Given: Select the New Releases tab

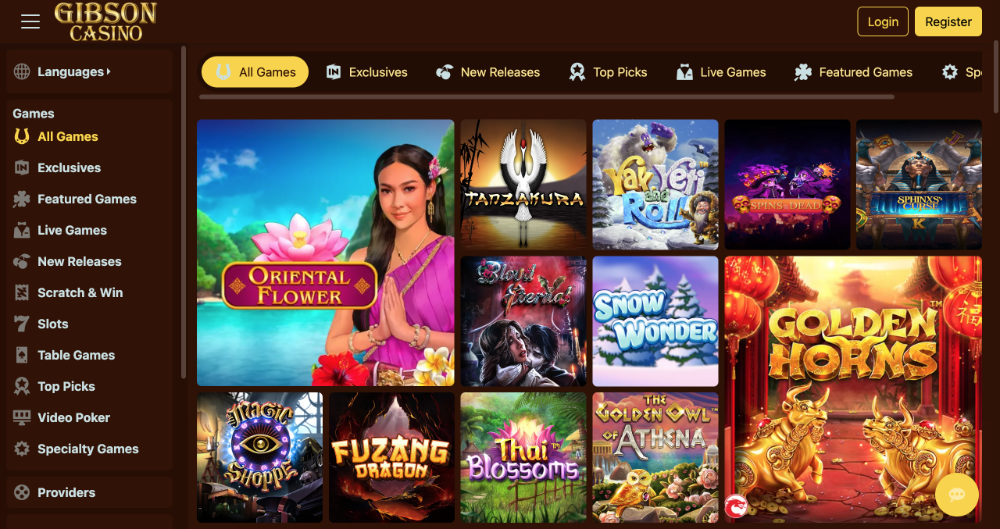Looking at the screenshot, I should 488,72.
